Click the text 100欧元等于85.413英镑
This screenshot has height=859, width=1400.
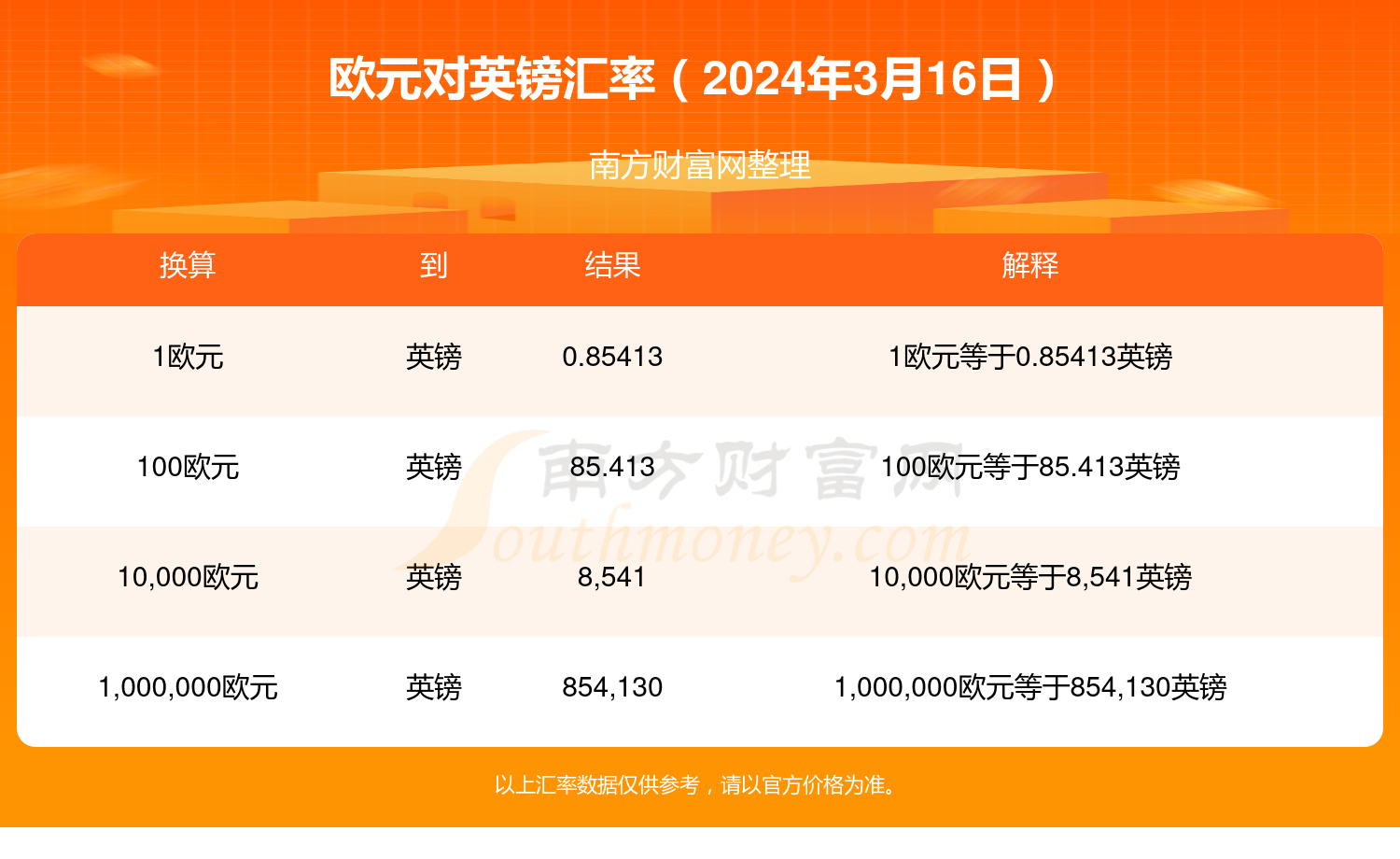(x=1030, y=467)
